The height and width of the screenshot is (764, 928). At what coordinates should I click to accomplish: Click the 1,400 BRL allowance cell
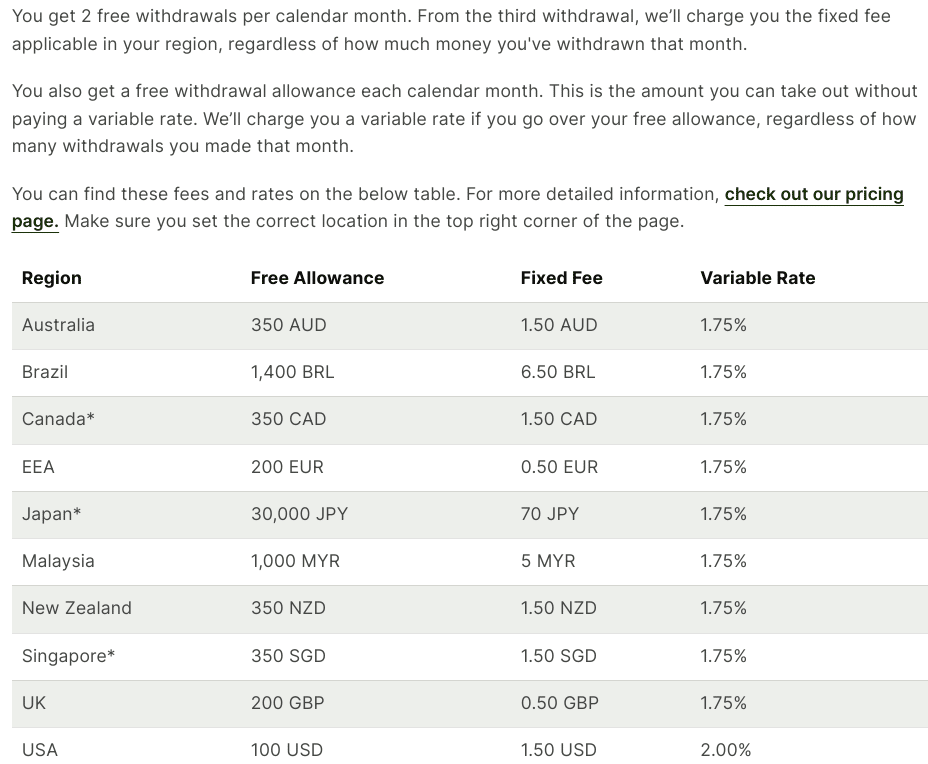(292, 372)
